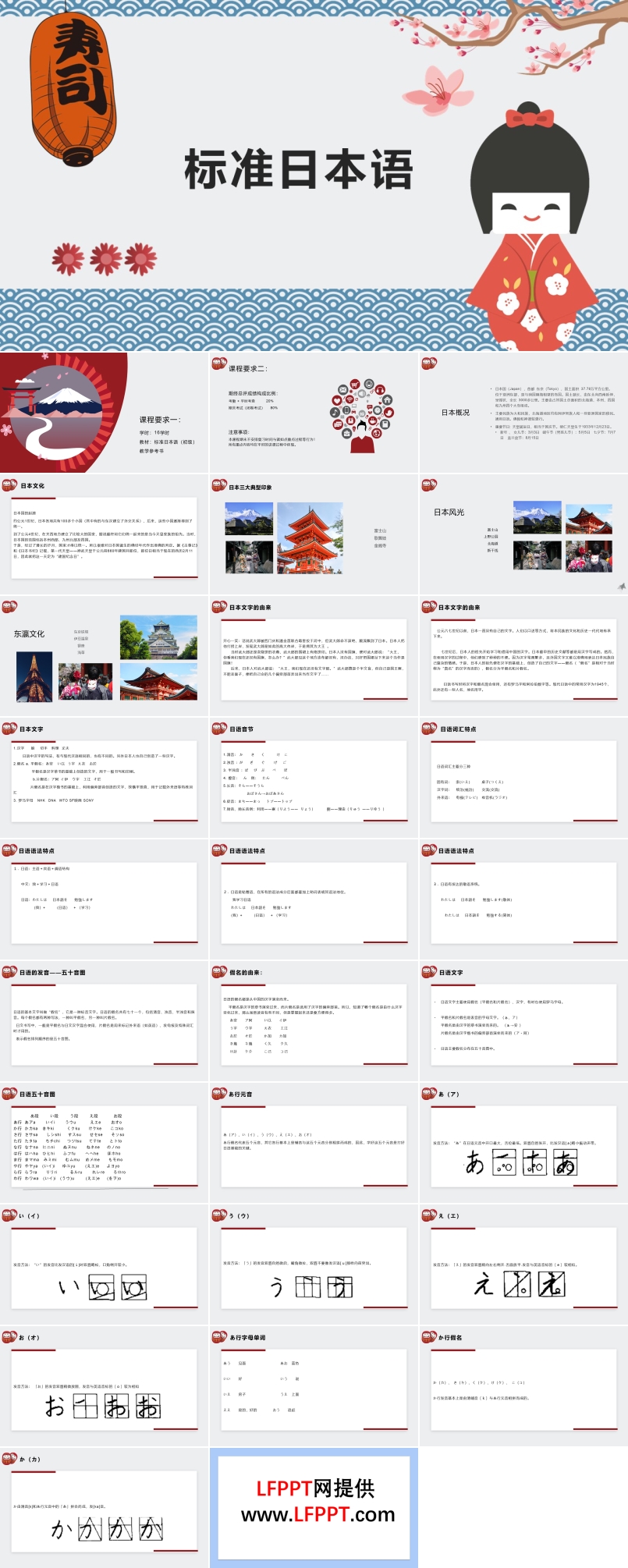Open the 日本概况 slide
This screenshot has width=628, height=1568.
point(523,412)
